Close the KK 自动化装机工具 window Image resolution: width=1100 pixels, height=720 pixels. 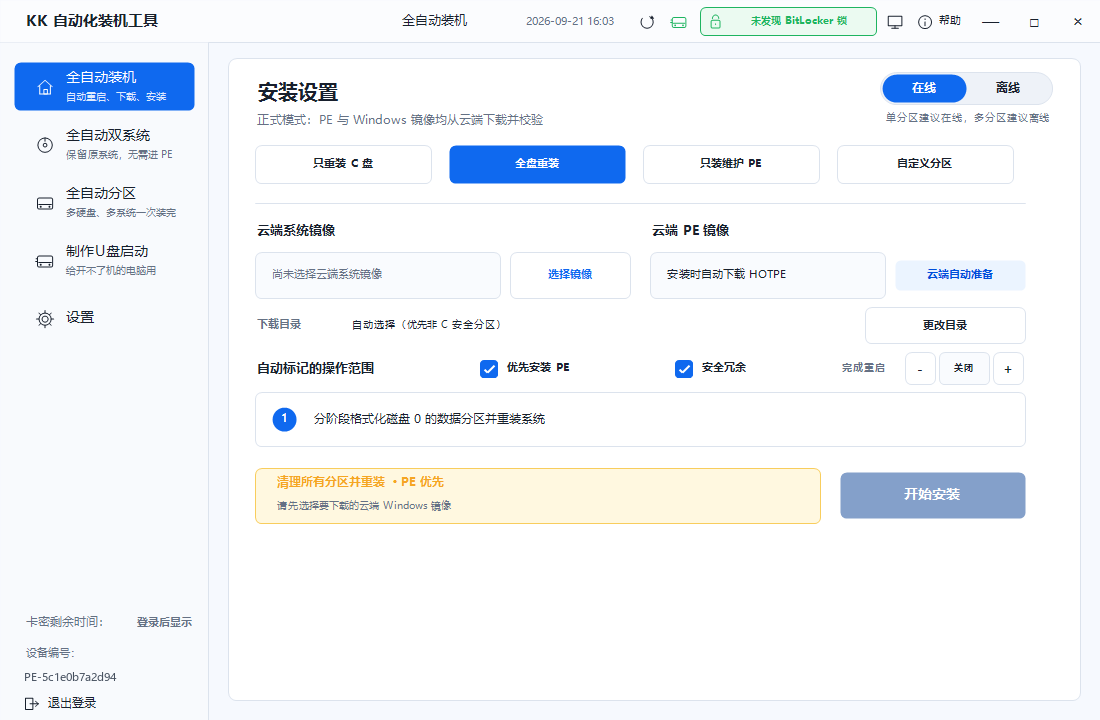(1078, 22)
